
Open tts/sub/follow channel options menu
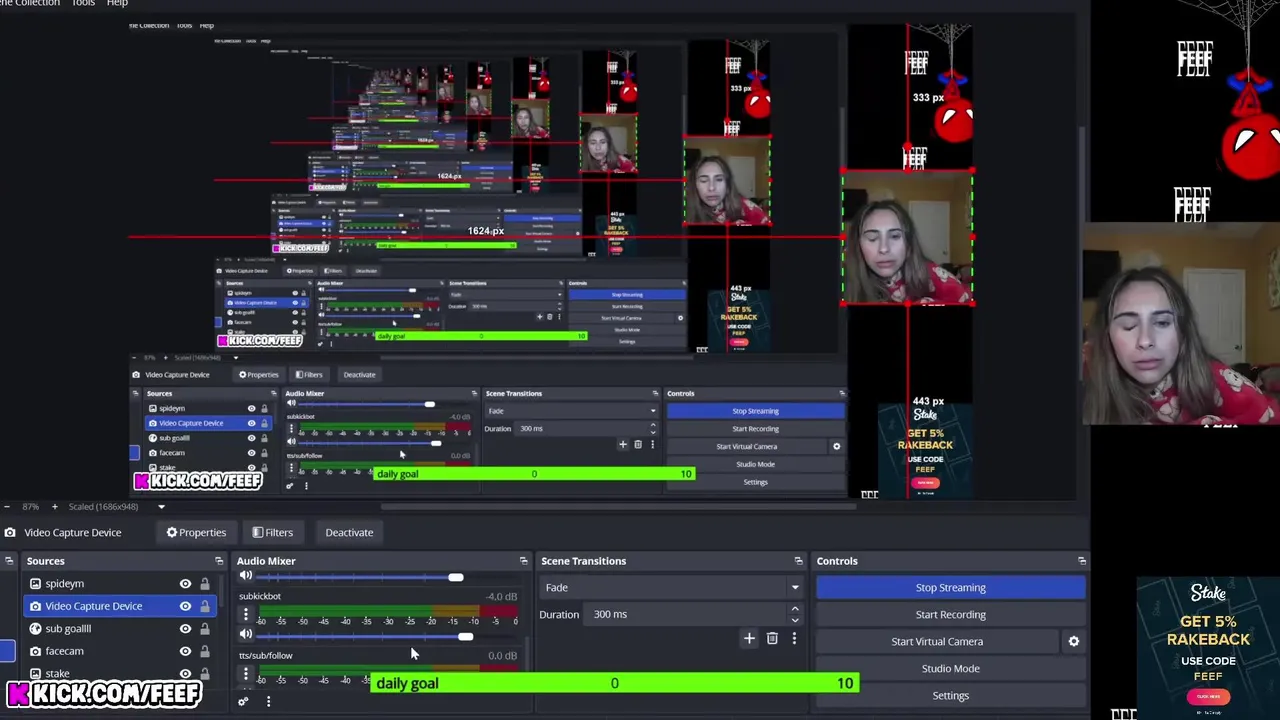[246, 674]
